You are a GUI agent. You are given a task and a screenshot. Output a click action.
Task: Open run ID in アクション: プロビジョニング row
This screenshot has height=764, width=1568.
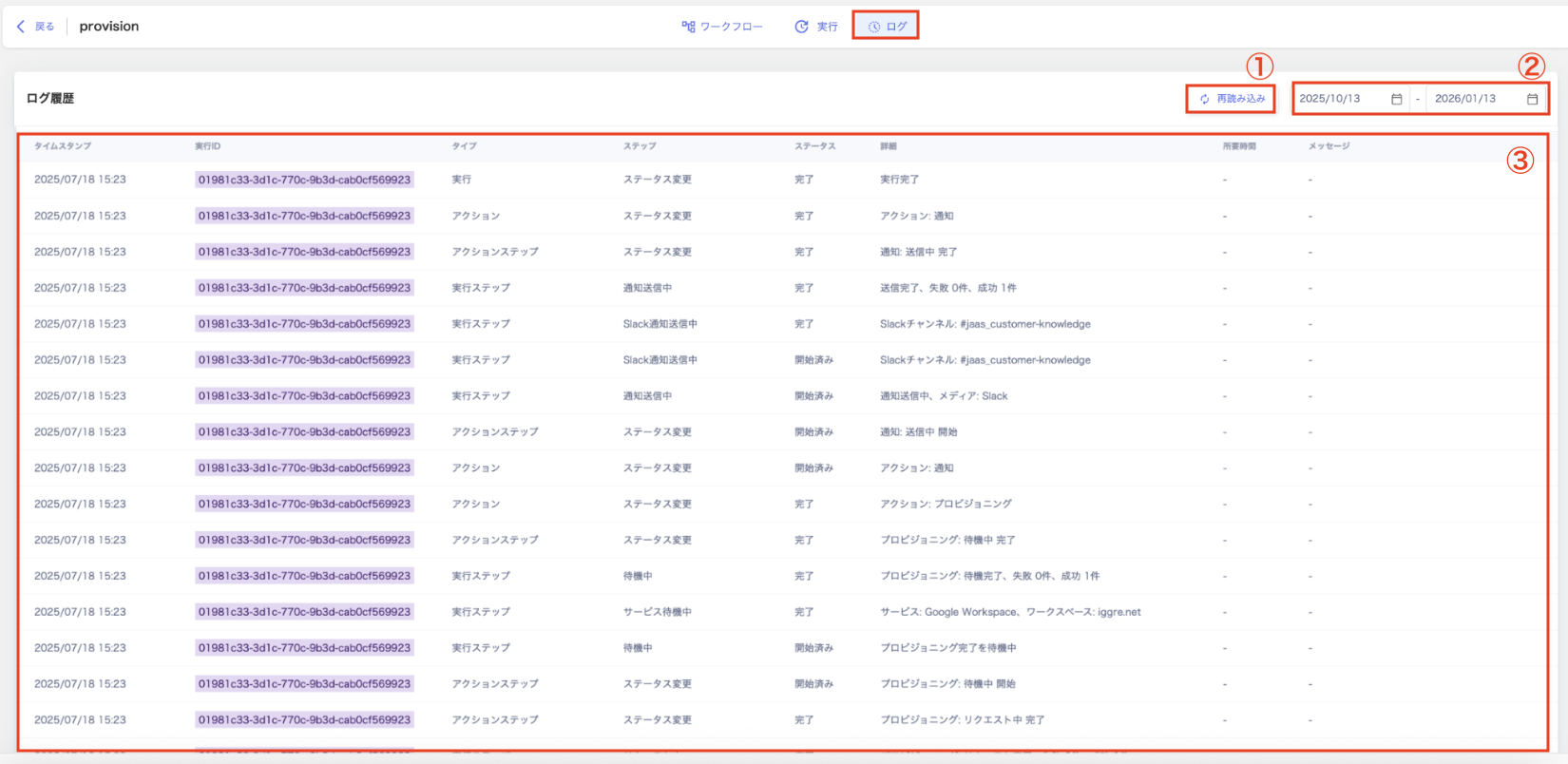tap(304, 505)
